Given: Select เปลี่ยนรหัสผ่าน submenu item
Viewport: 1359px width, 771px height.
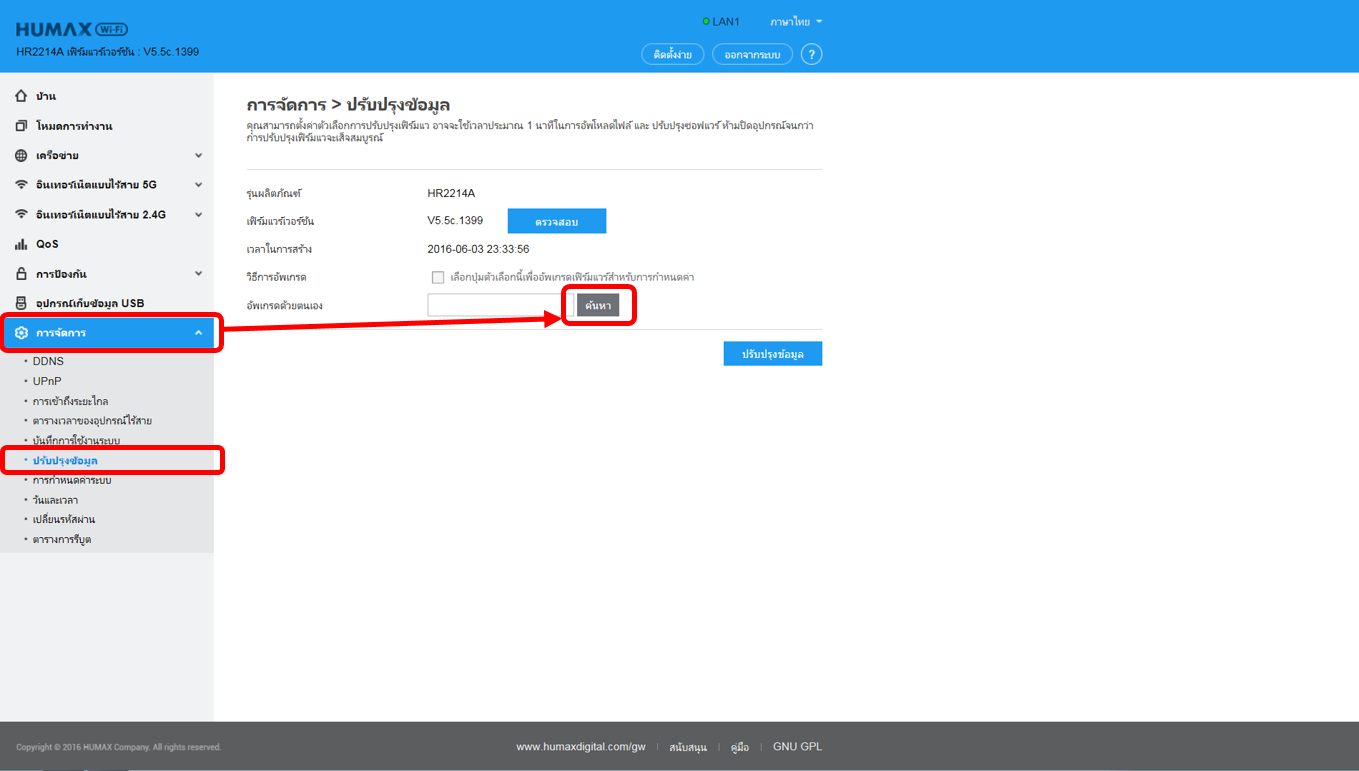Looking at the screenshot, I should coord(64,520).
